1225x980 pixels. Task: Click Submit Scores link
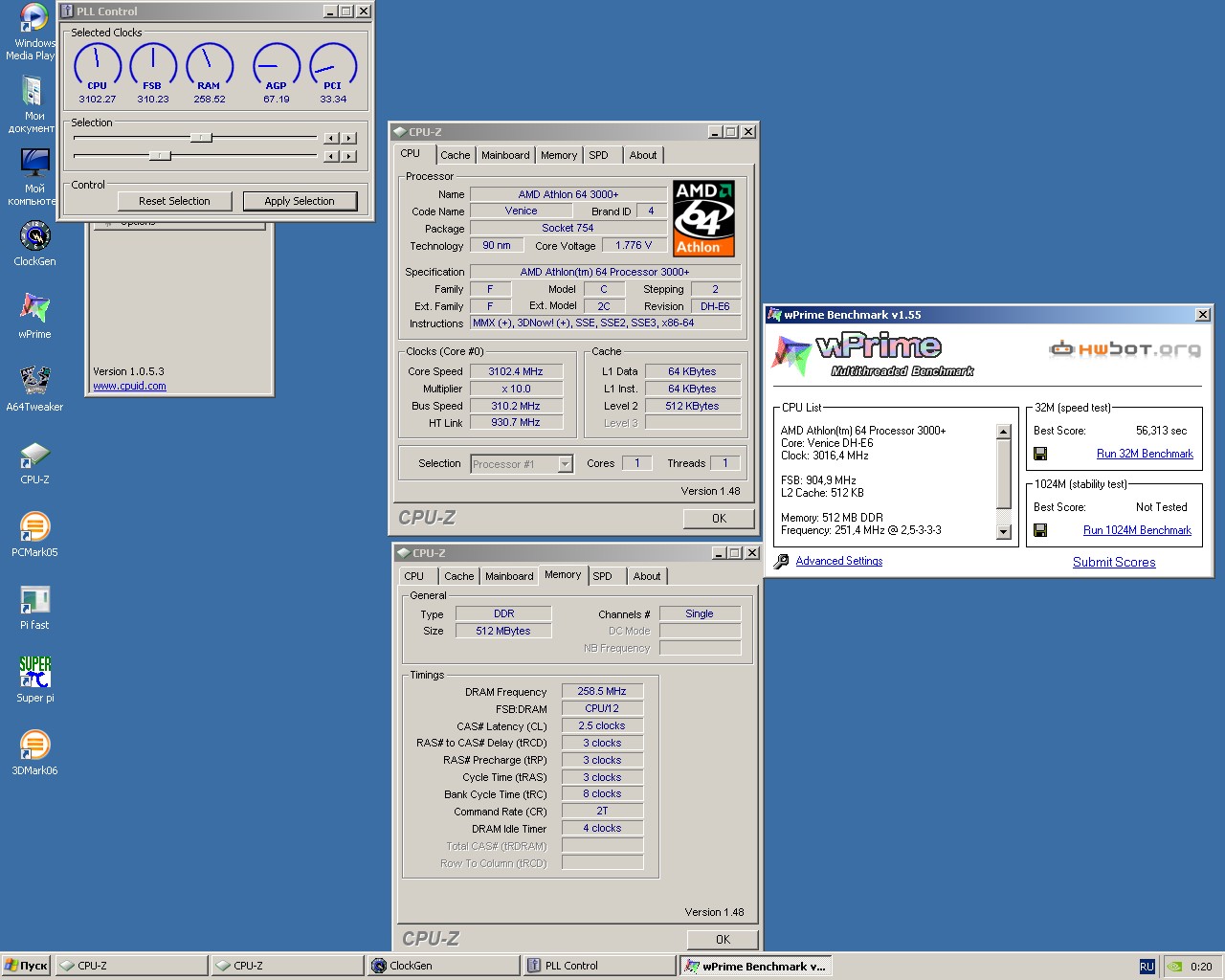click(x=1114, y=562)
